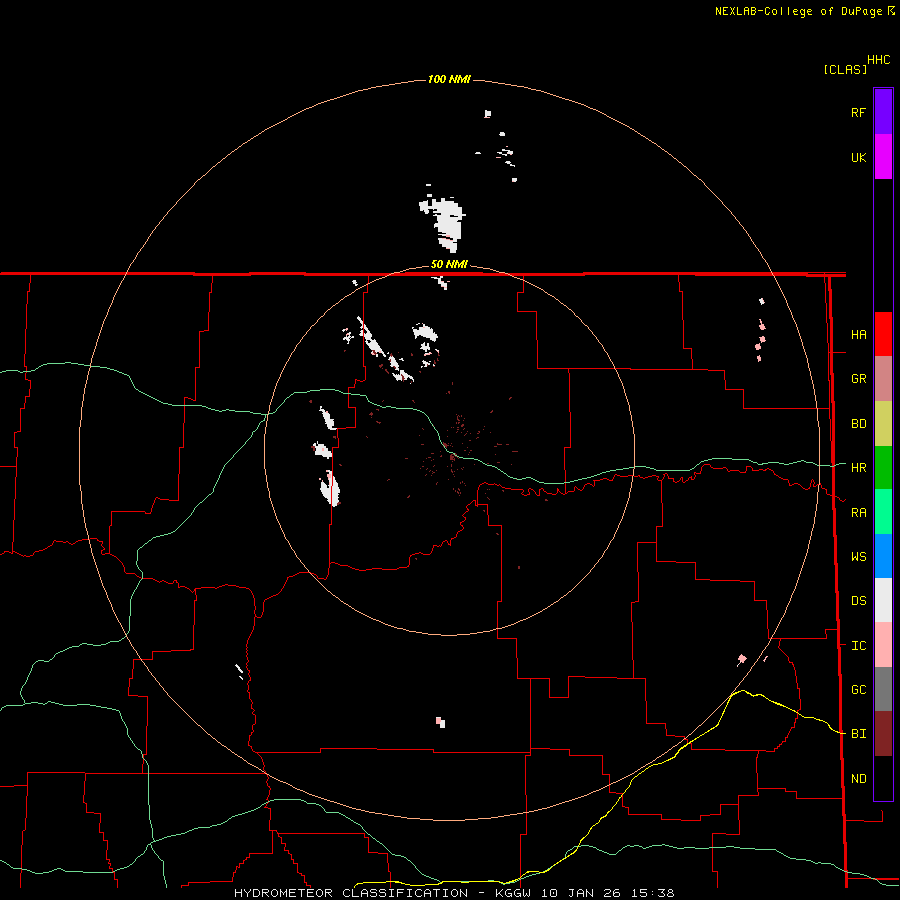The image size is (900, 900).
Task: Click the BI brown legend swatch
Action: (x=883, y=734)
